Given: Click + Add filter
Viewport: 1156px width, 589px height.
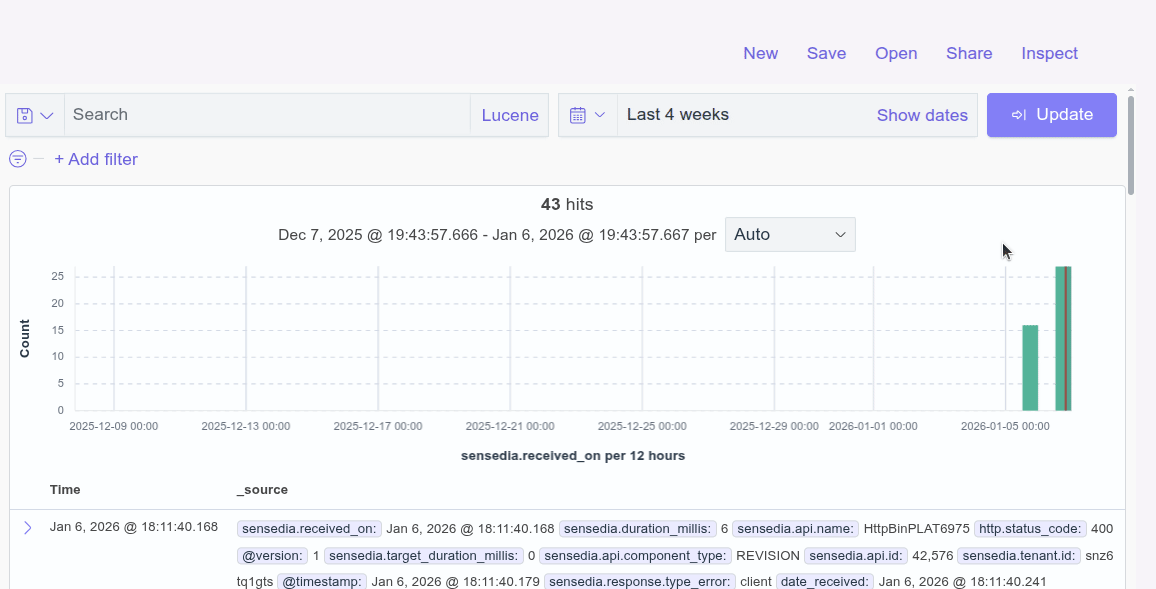Looking at the screenshot, I should pyautogui.click(x=96, y=159).
